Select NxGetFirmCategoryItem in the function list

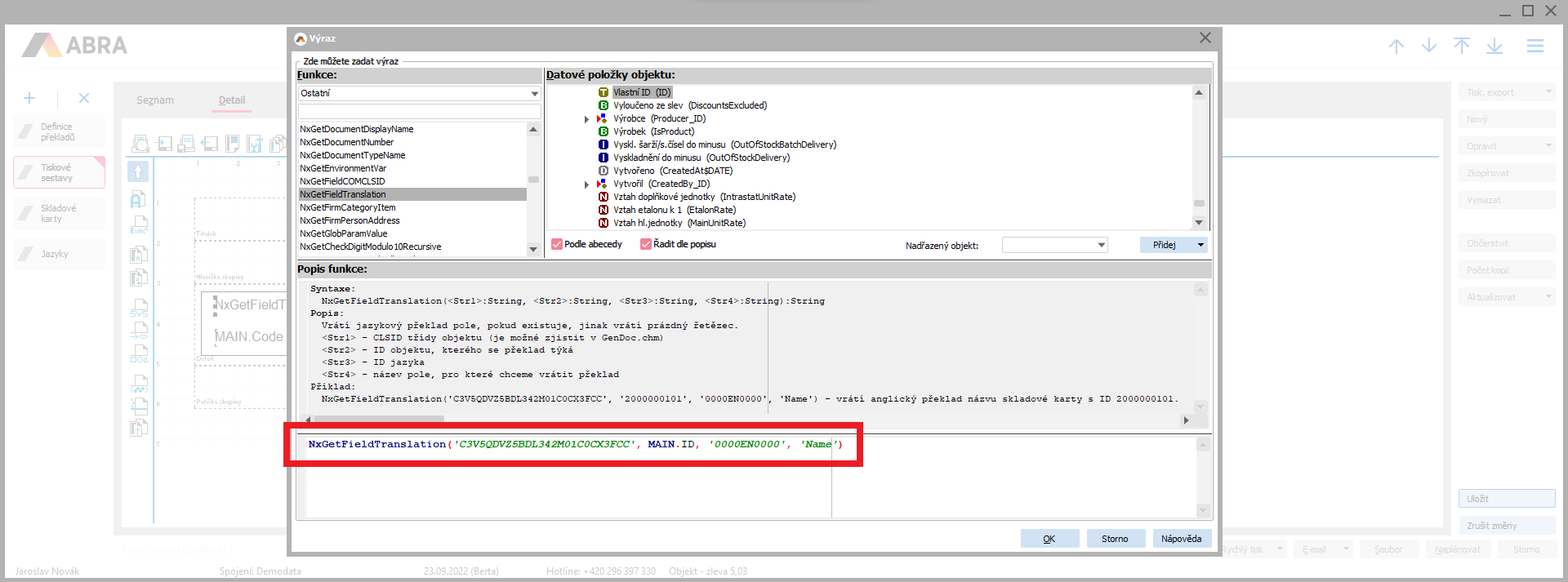(x=348, y=207)
